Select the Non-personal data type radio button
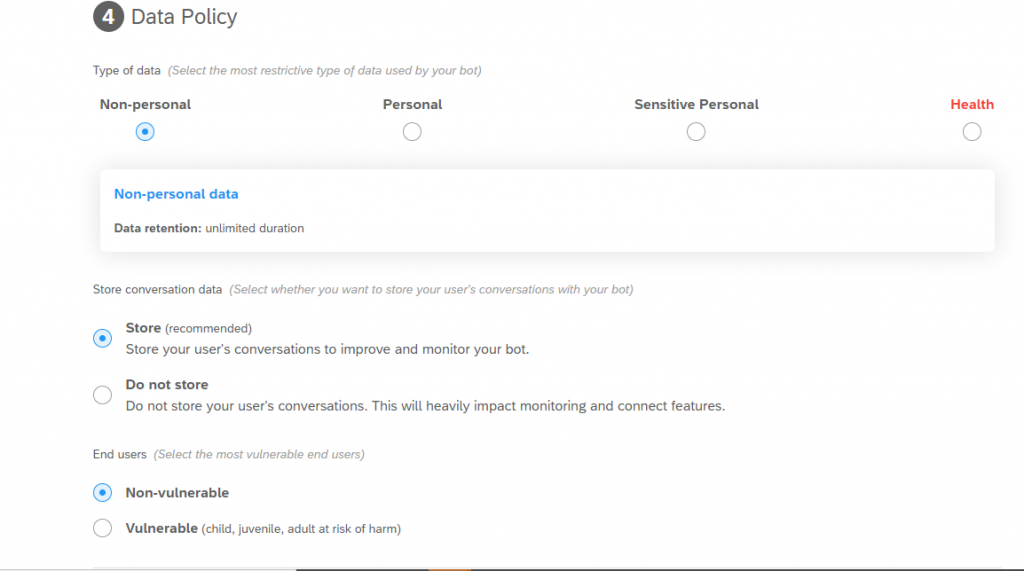This screenshot has height=571, width=1024. tap(145, 132)
